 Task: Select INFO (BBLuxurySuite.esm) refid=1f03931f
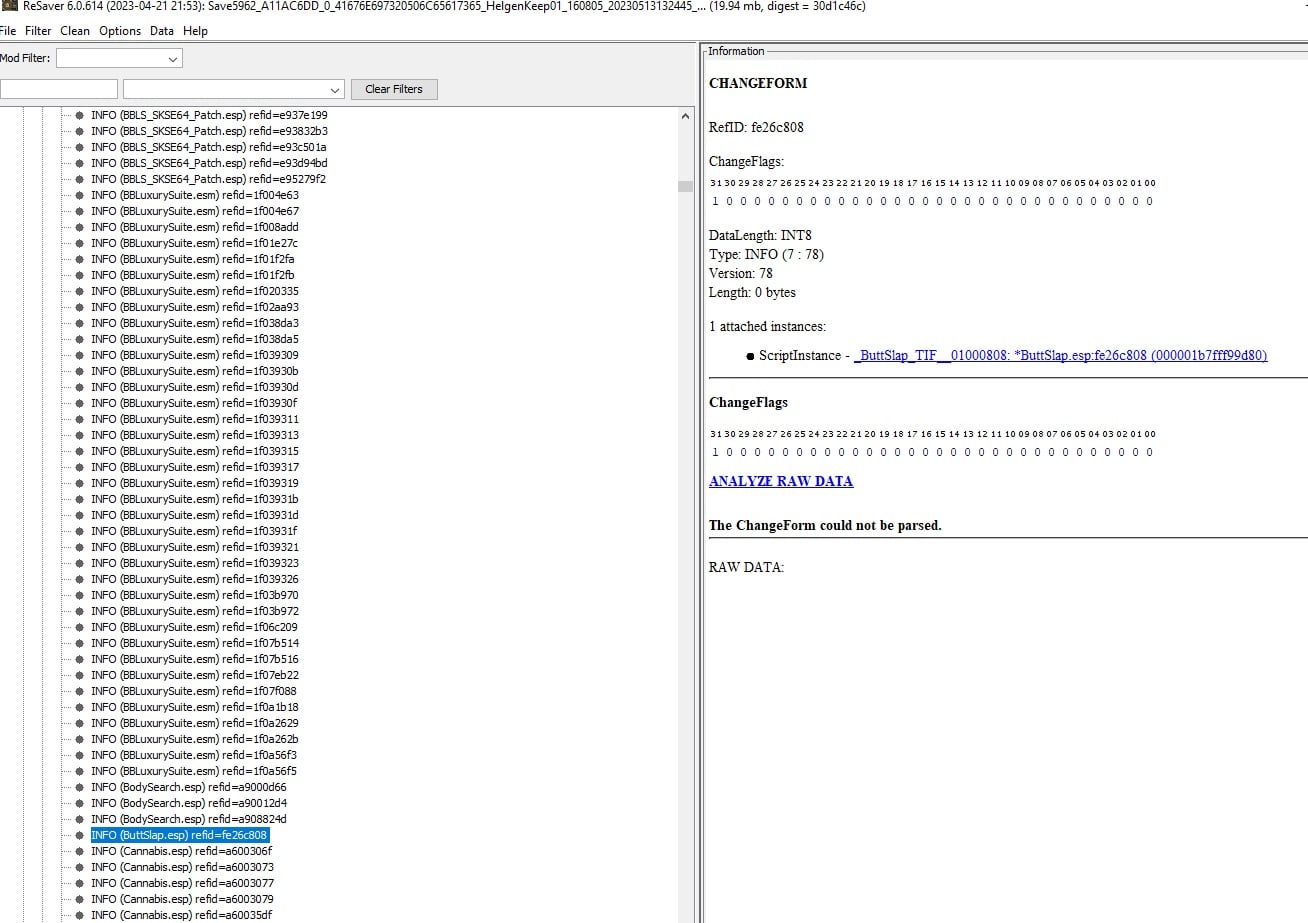tap(195, 531)
